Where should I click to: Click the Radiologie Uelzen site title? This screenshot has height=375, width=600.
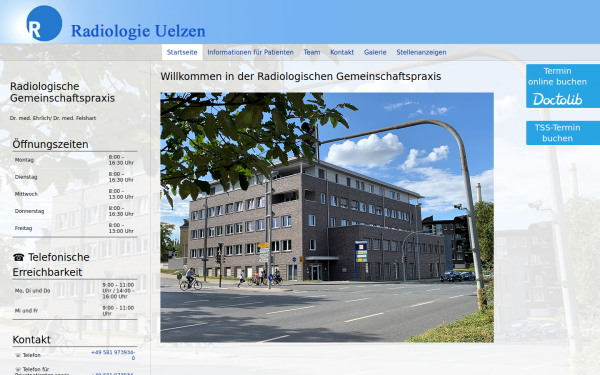point(138,31)
